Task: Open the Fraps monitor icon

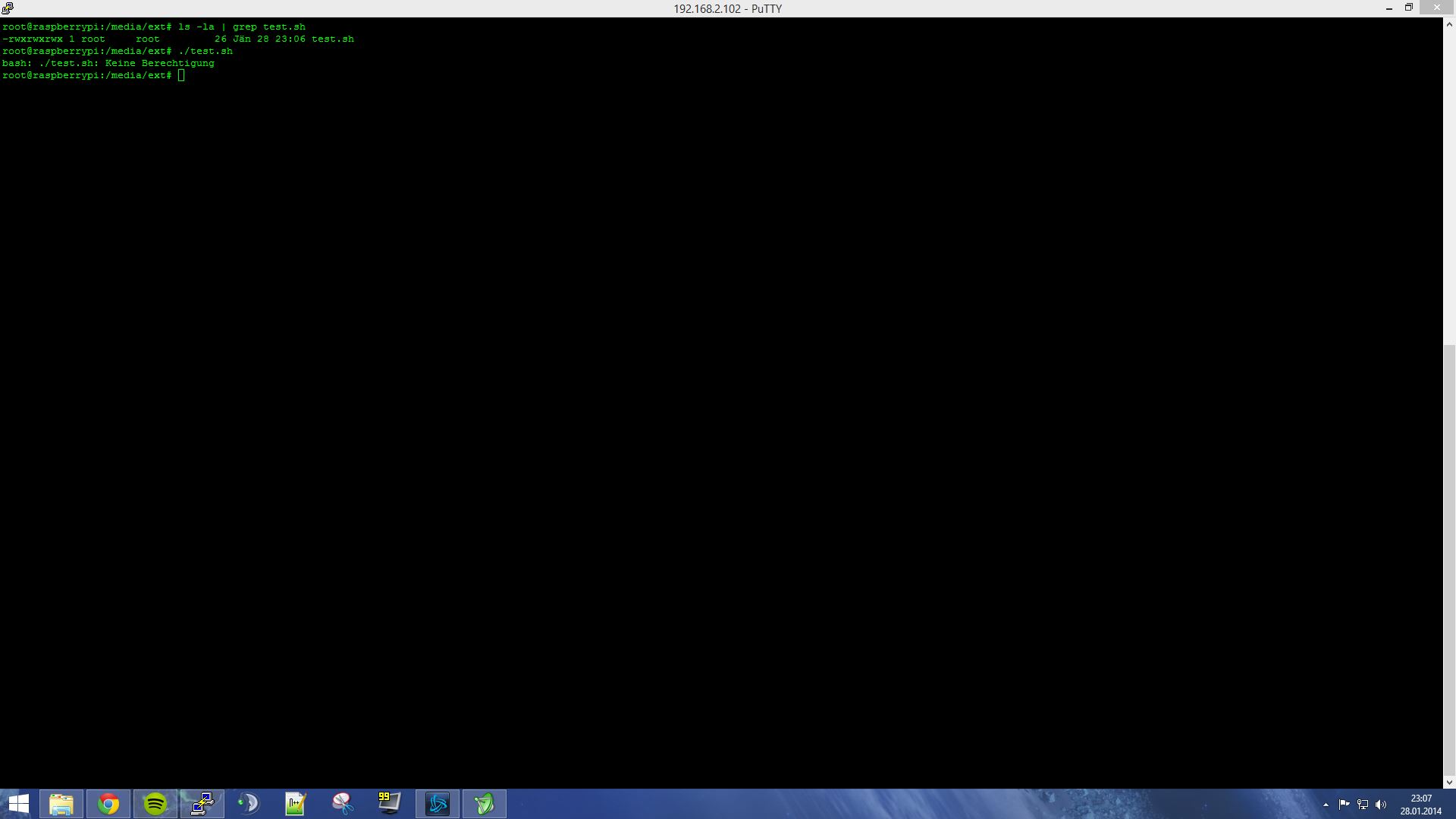Action: click(390, 804)
